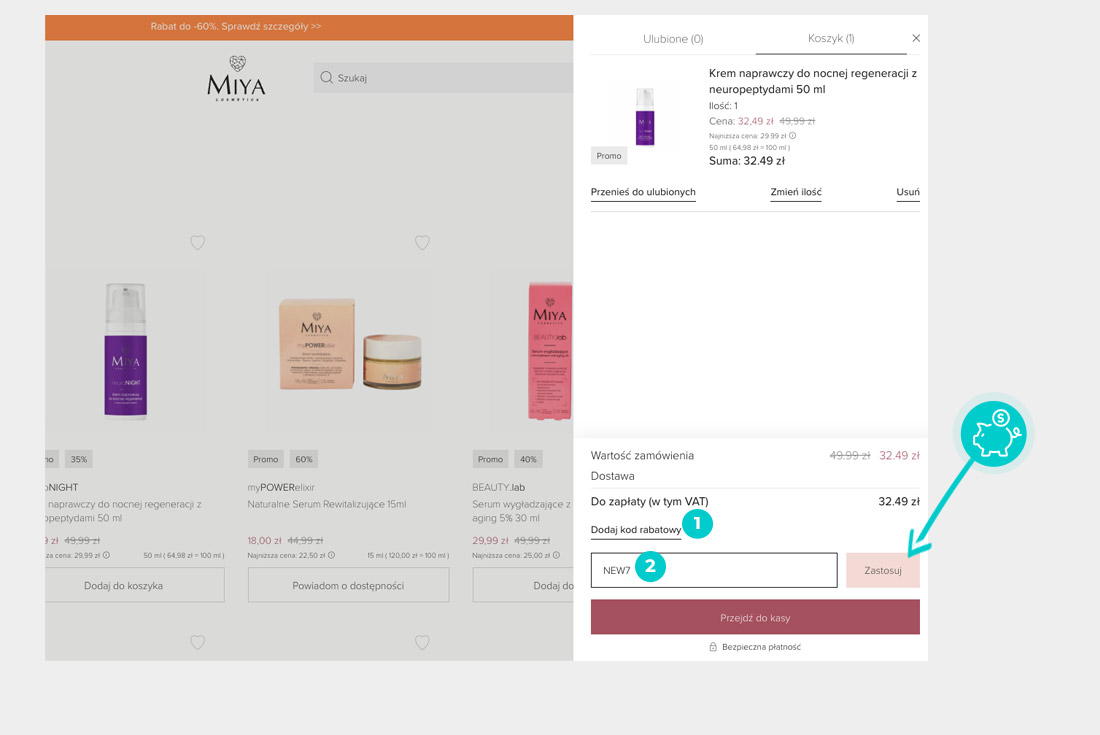1100x735 pixels.
Task: Switch to the Ulubione (0) tab
Action: coord(672,39)
